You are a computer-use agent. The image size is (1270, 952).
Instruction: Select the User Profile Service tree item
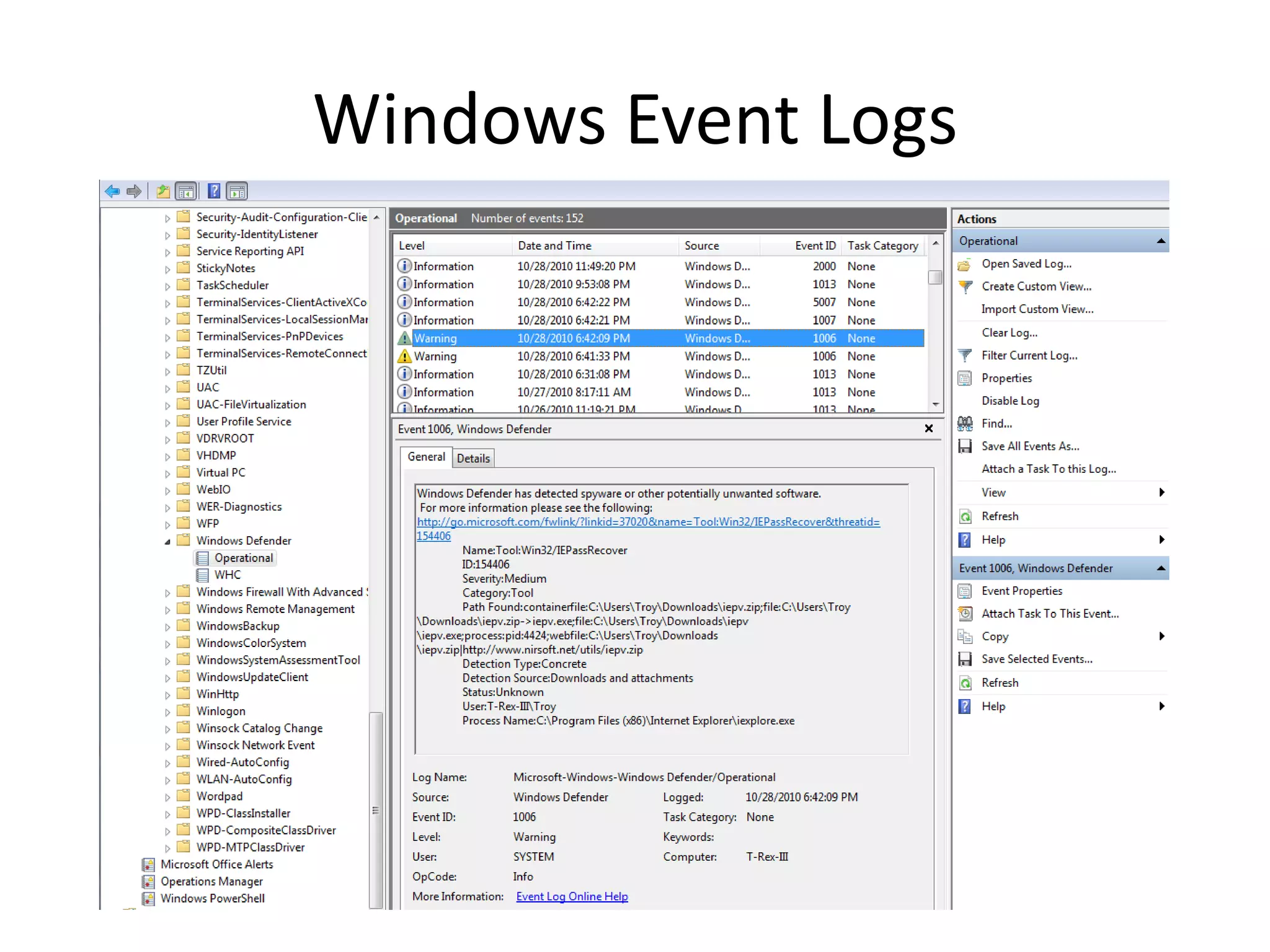tap(244, 422)
